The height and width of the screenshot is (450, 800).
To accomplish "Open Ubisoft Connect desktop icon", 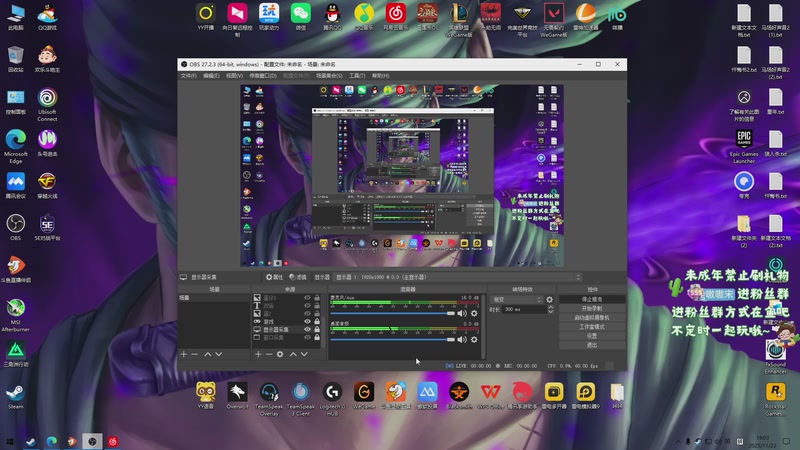I will [x=47, y=105].
